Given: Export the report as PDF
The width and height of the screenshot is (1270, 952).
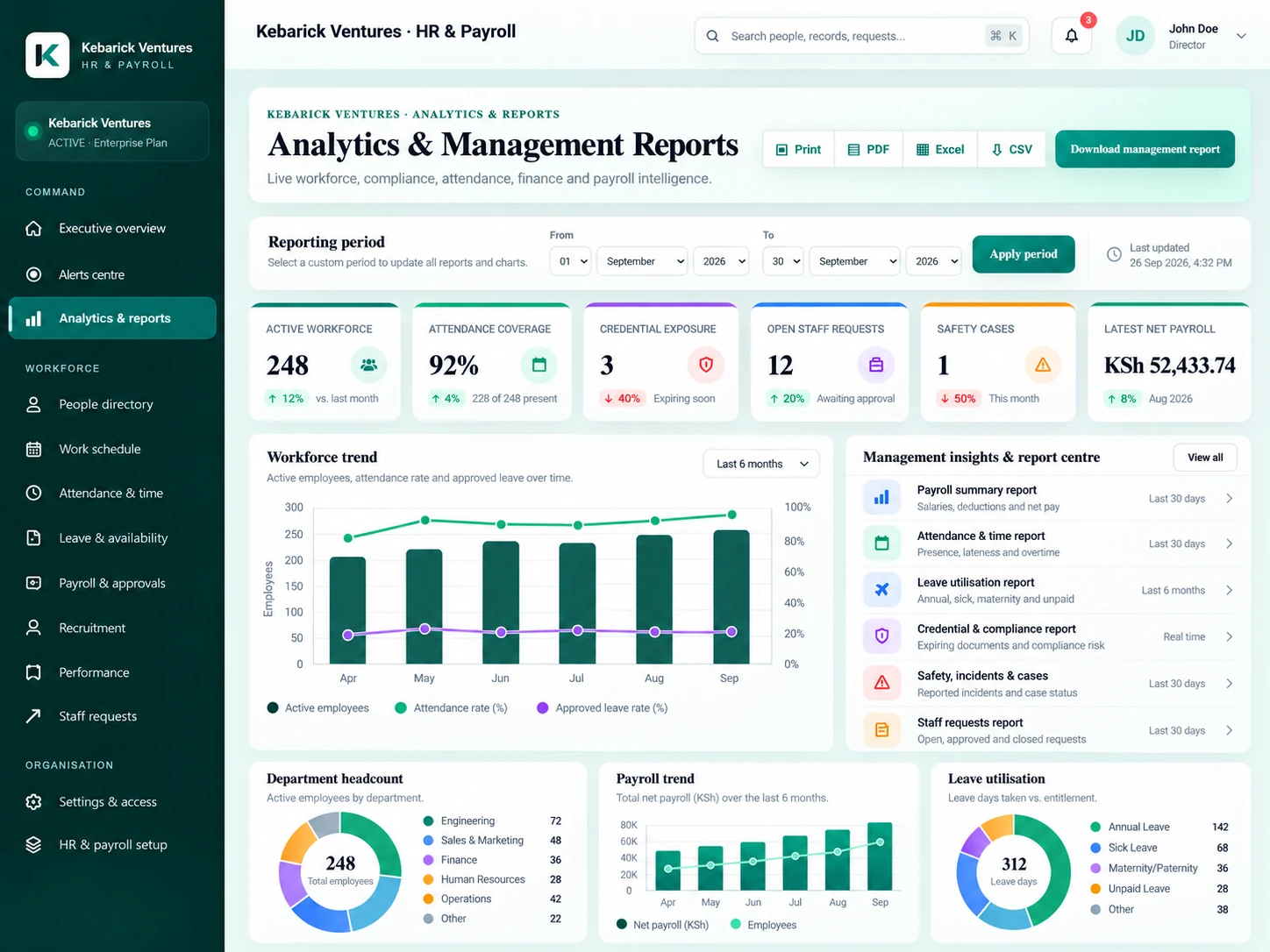Looking at the screenshot, I should click(868, 150).
